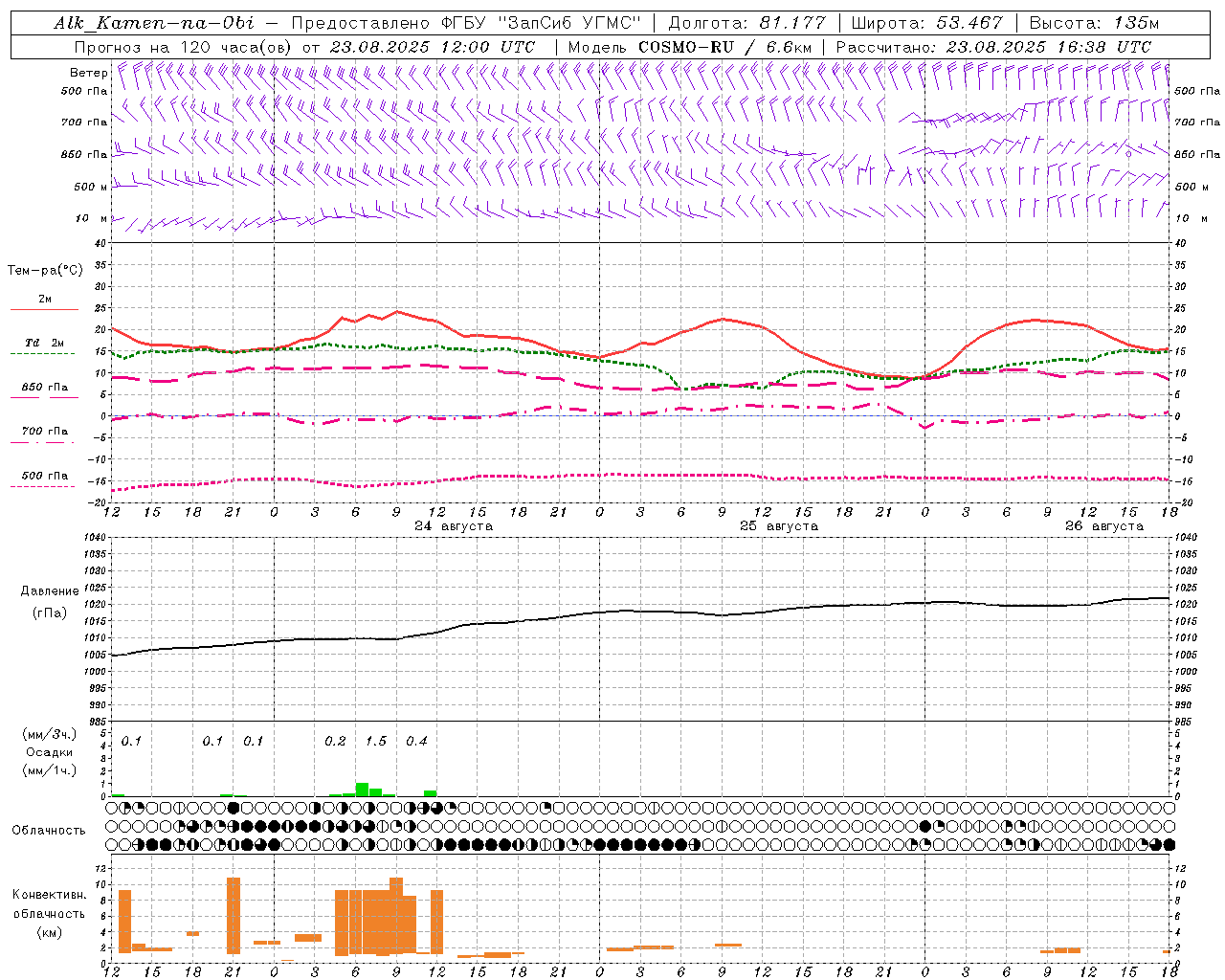Click the "Рассчитано: 23.08.2025 16:38 UTC" timestamp
This screenshot has height=980, width=1225.
click(x=993, y=47)
